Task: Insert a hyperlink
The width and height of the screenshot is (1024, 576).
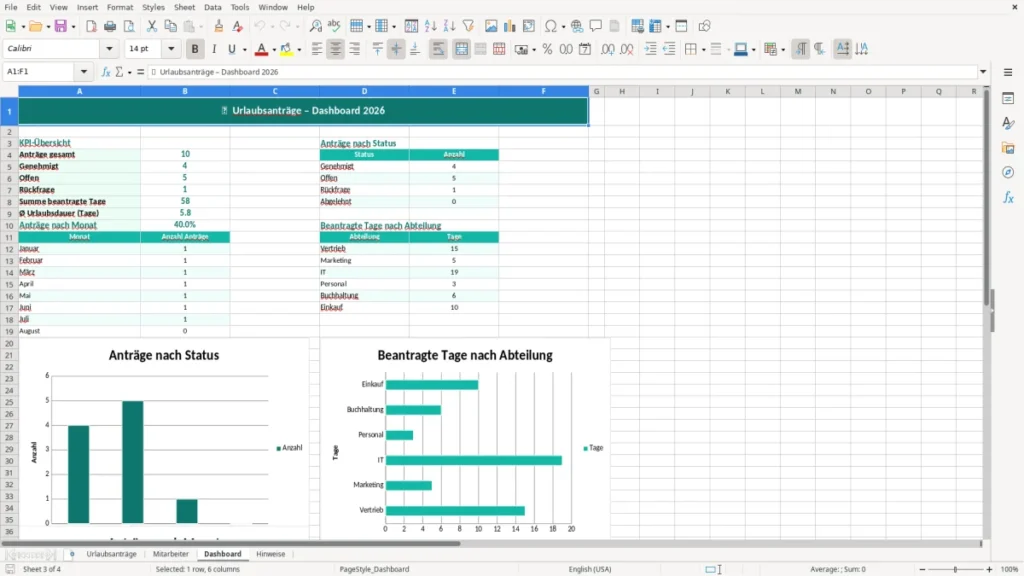Action: coord(577,26)
